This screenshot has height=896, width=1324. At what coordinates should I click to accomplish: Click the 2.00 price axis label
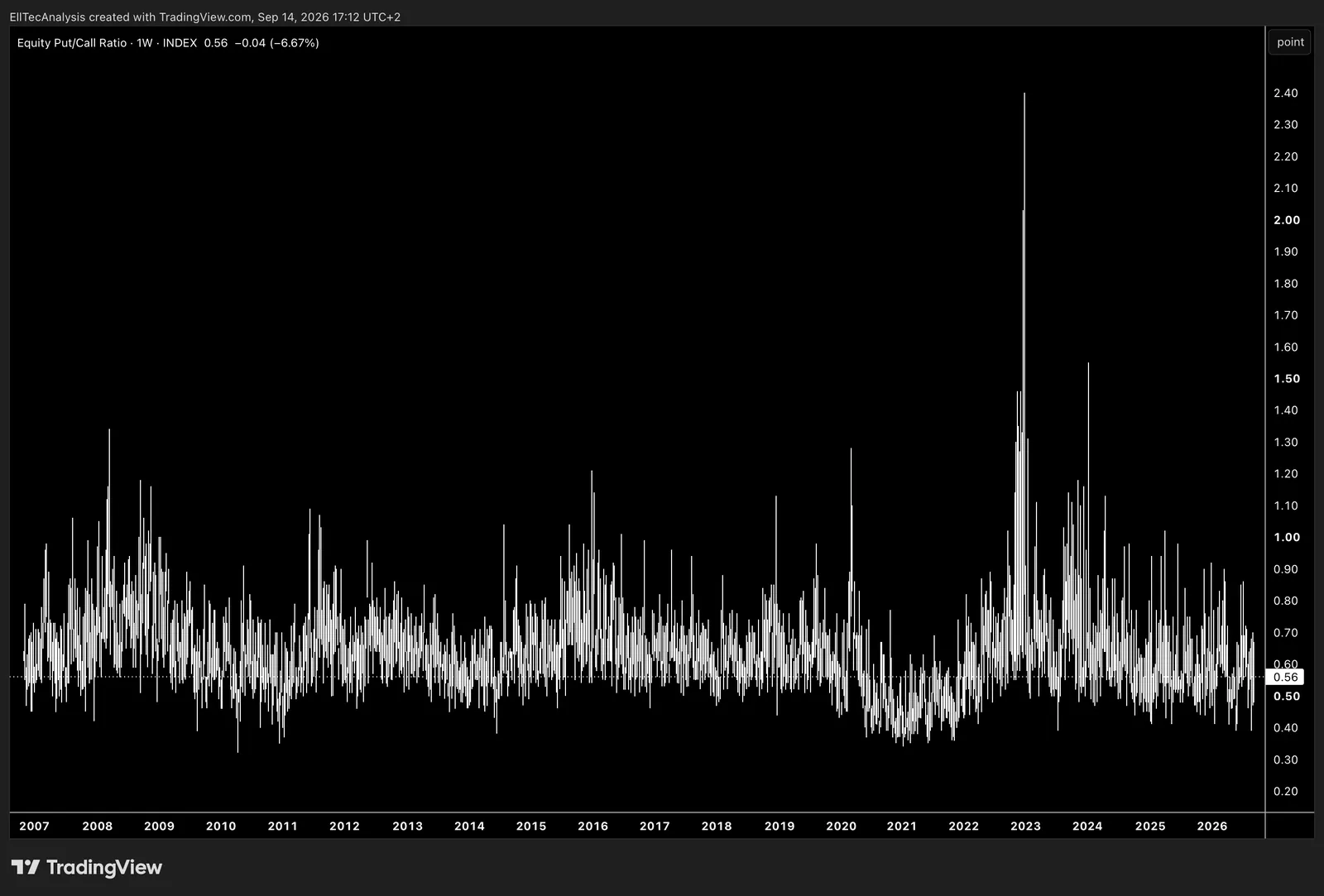click(1287, 220)
